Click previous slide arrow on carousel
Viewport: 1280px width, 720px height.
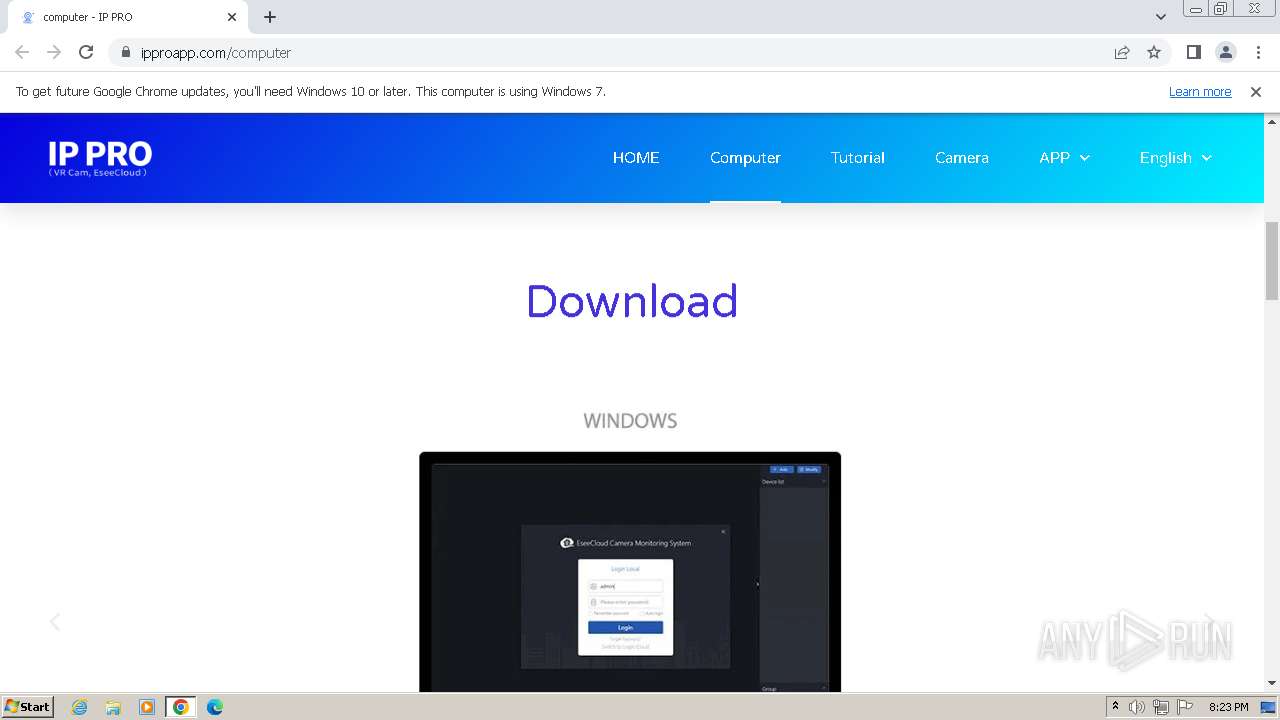tap(55, 622)
